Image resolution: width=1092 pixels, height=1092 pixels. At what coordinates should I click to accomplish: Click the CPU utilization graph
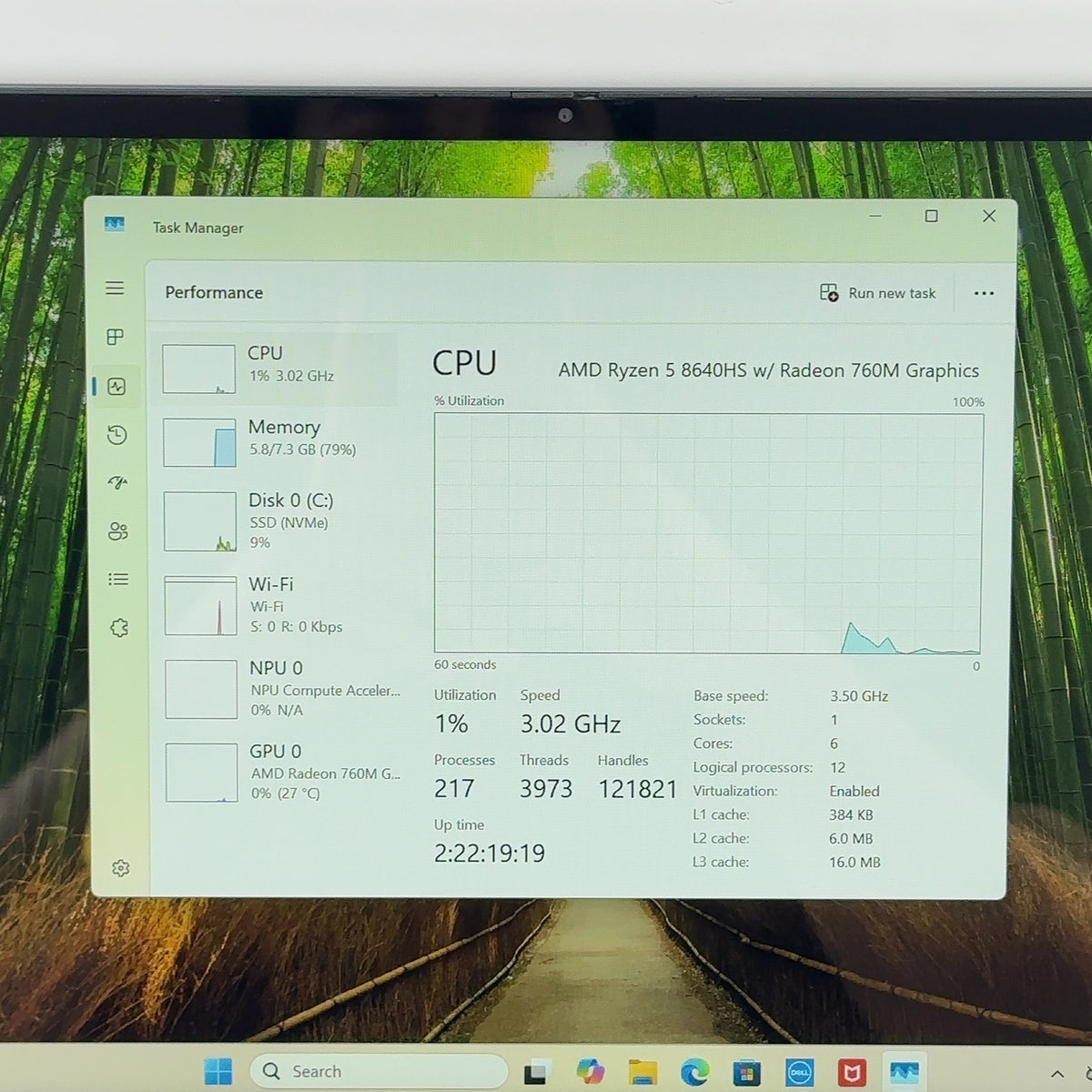(709, 534)
